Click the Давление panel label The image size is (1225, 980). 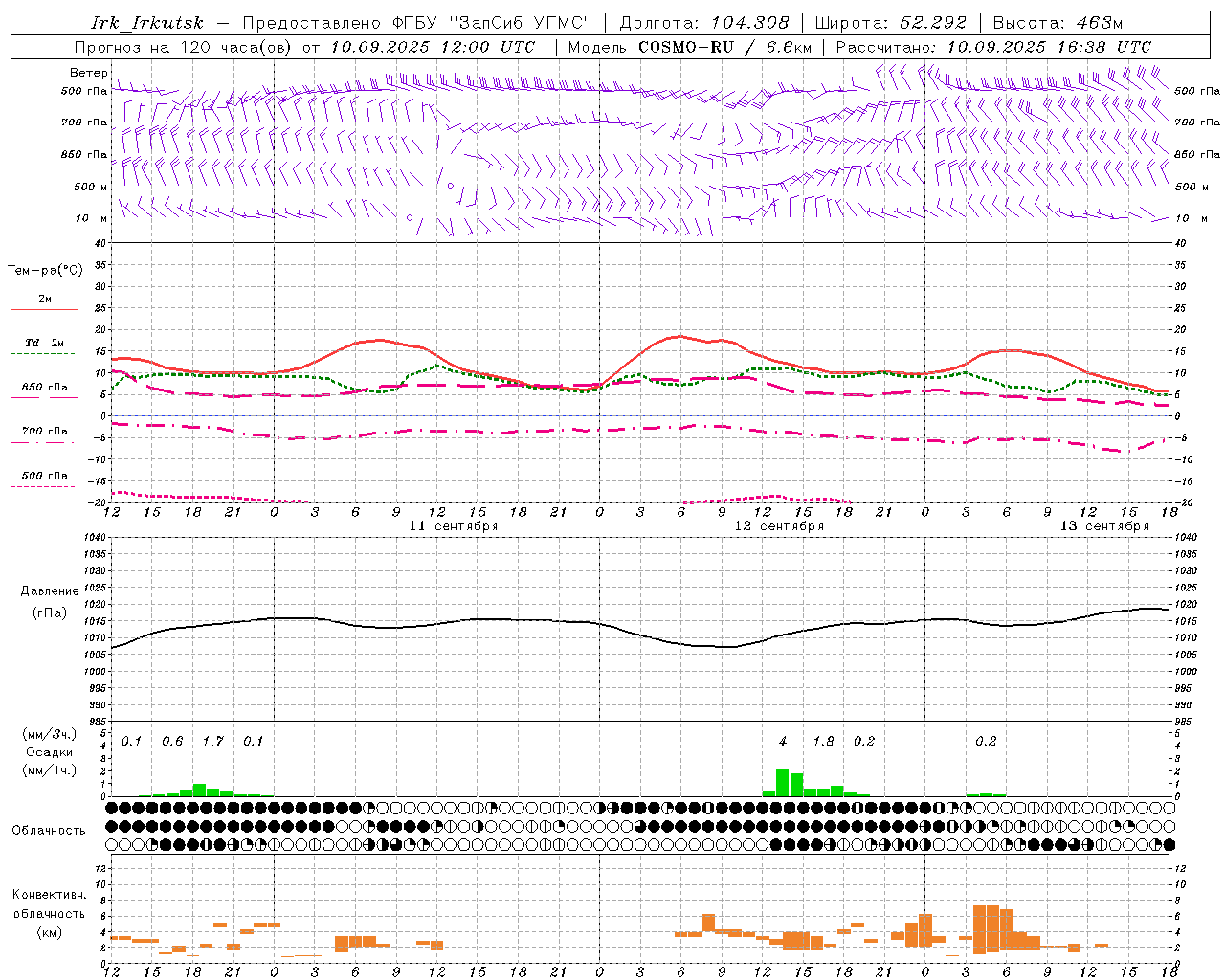50,591
